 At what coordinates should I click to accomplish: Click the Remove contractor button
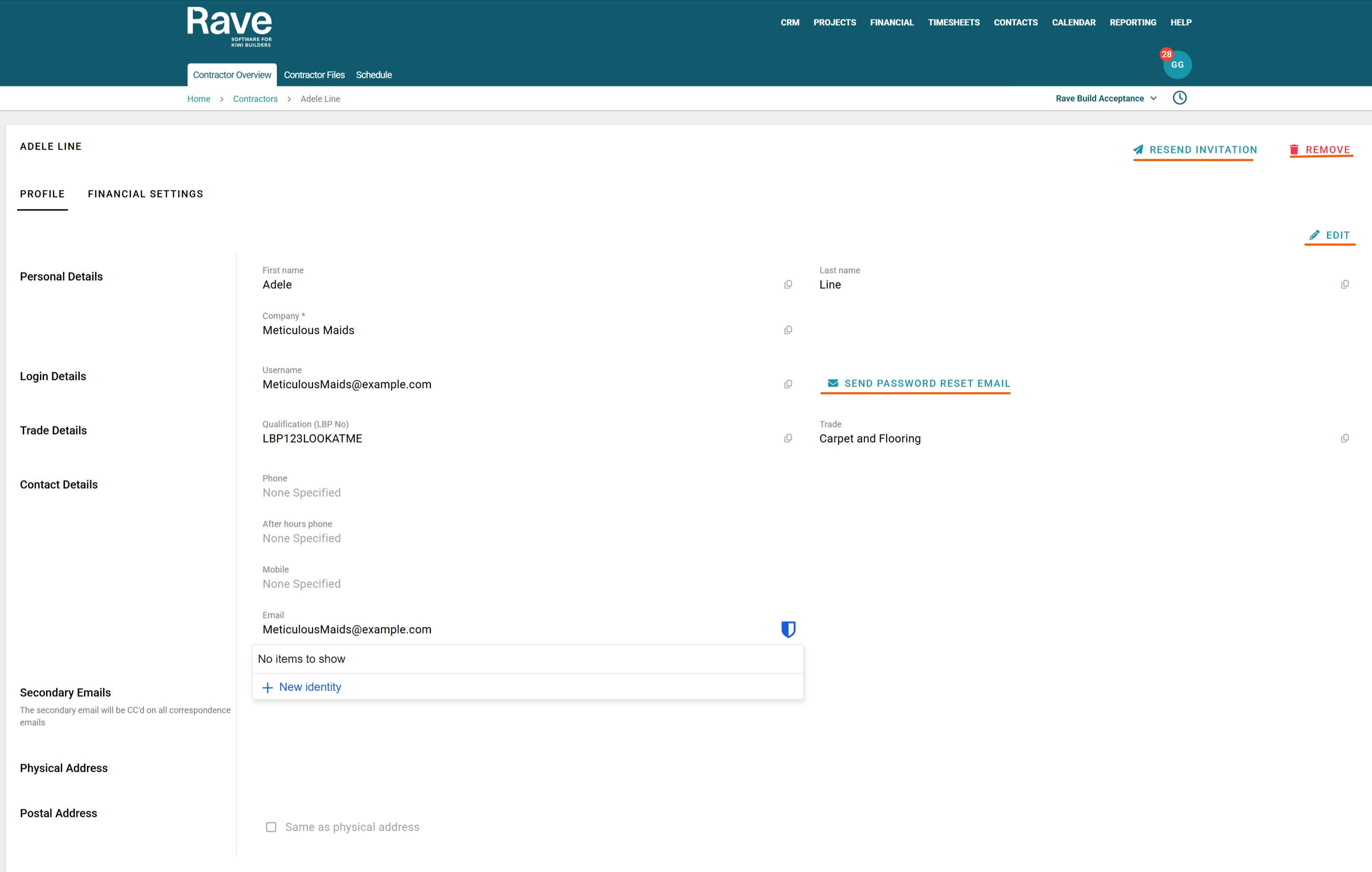[1321, 150]
